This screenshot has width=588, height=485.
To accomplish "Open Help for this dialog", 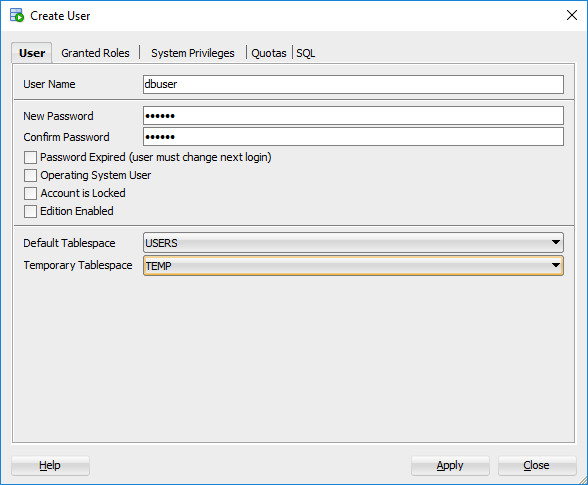I will coord(50,465).
